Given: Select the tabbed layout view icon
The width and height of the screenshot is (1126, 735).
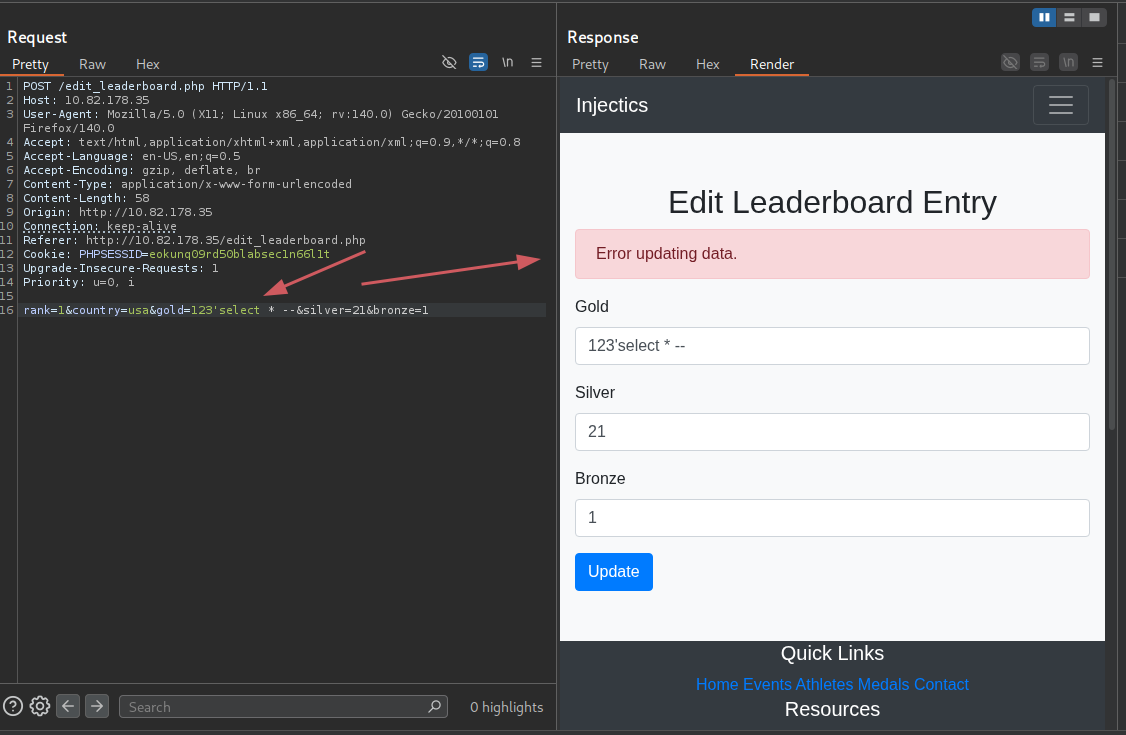Looking at the screenshot, I should click(1095, 17).
